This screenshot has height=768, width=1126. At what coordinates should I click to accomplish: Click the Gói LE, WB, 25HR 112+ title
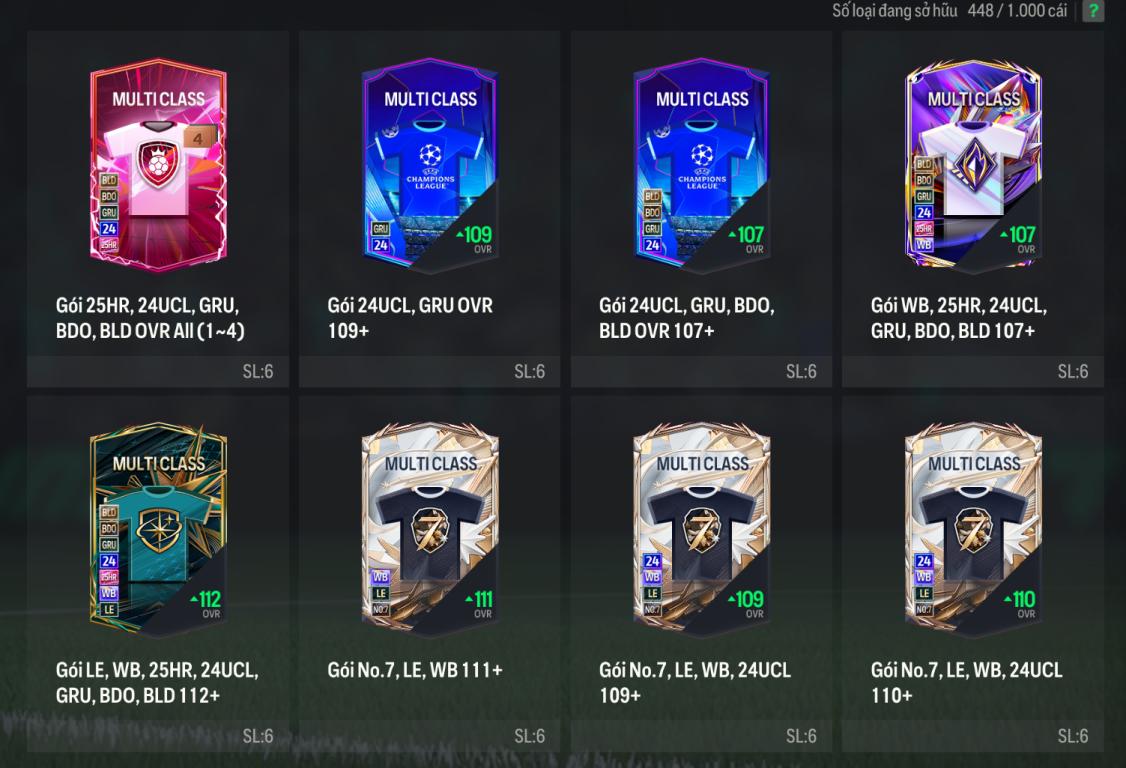click(x=157, y=683)
